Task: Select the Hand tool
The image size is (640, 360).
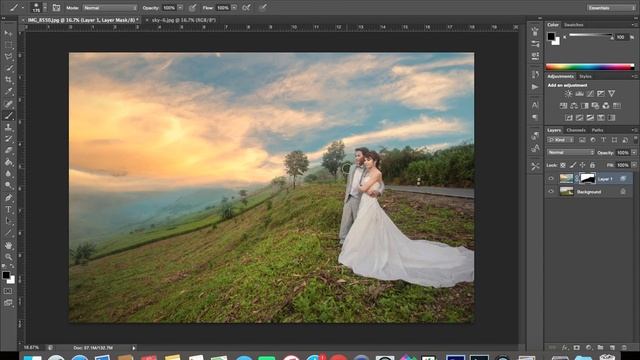Action: pyautogui.click(x=8, y=245)
